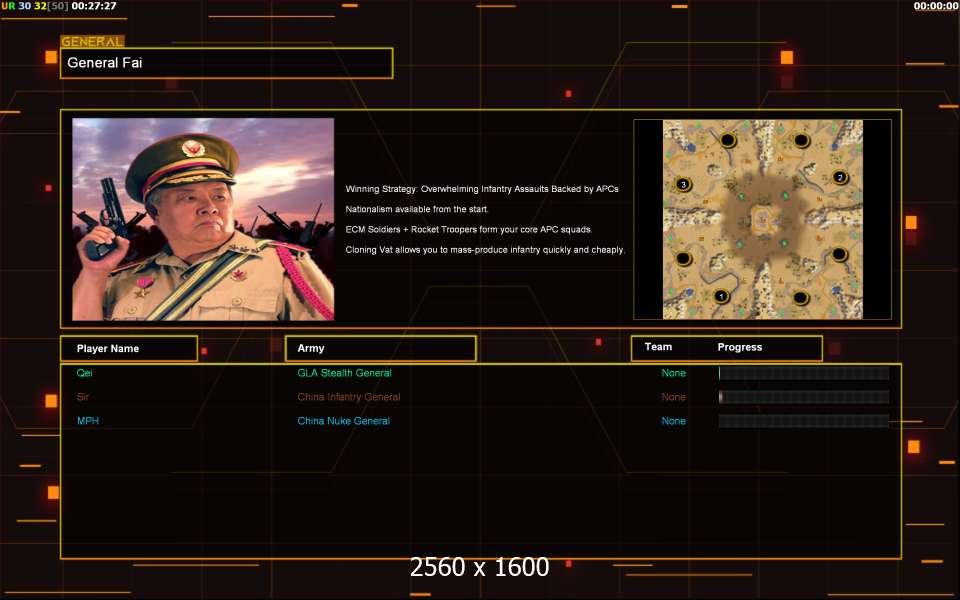Click the yellow GENERAL label
The height and width of the screenshot is (600, 960).
[92, 42]
